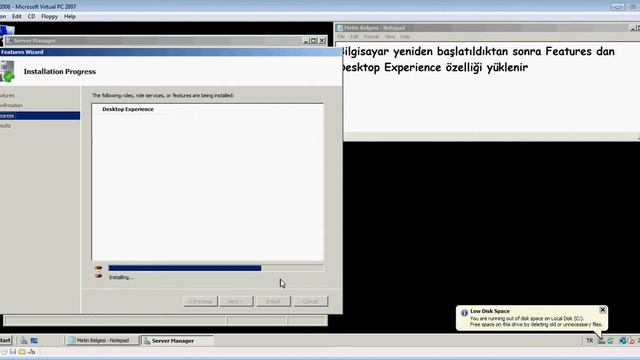Click the greyed-out Install button in wizard
The width and height of the screenshot is (640, 360).
coord(273,301)
